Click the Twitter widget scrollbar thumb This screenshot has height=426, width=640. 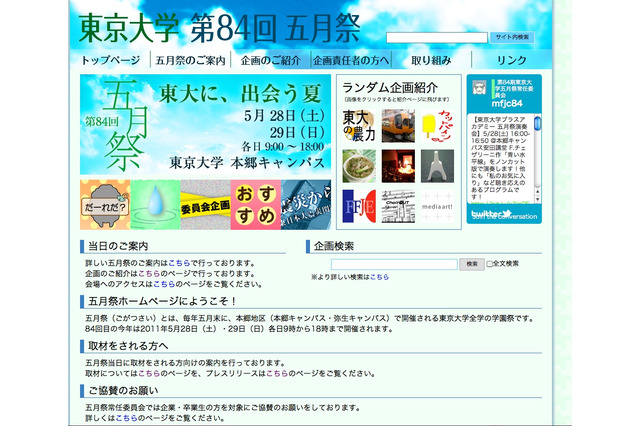tap(538, 124)
